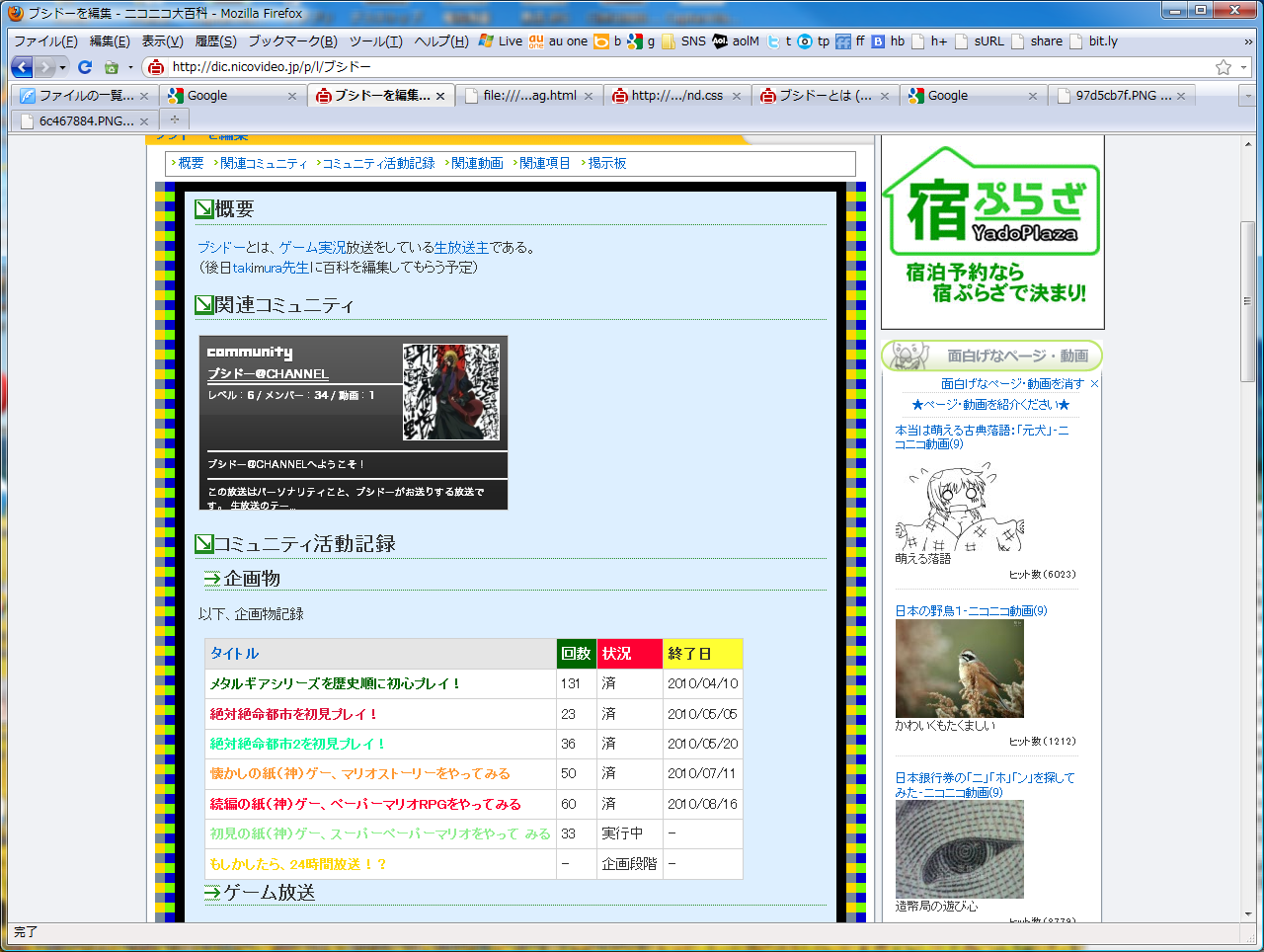The image size is (1264, 952).
Task: Open the ブックマーク(B) menu
Action: click(292, 40)
